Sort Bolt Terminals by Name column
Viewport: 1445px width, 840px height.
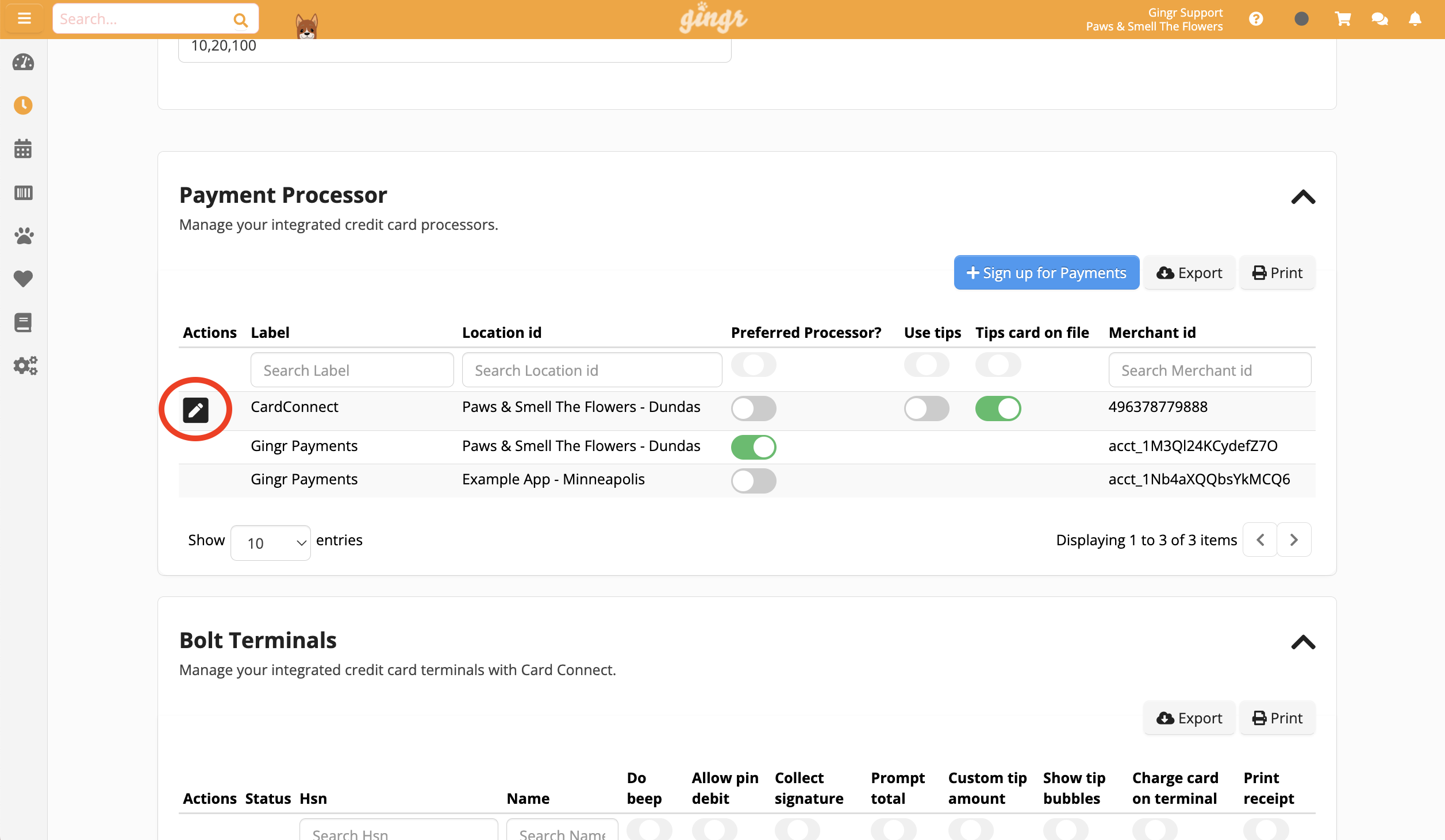point(528,799)
